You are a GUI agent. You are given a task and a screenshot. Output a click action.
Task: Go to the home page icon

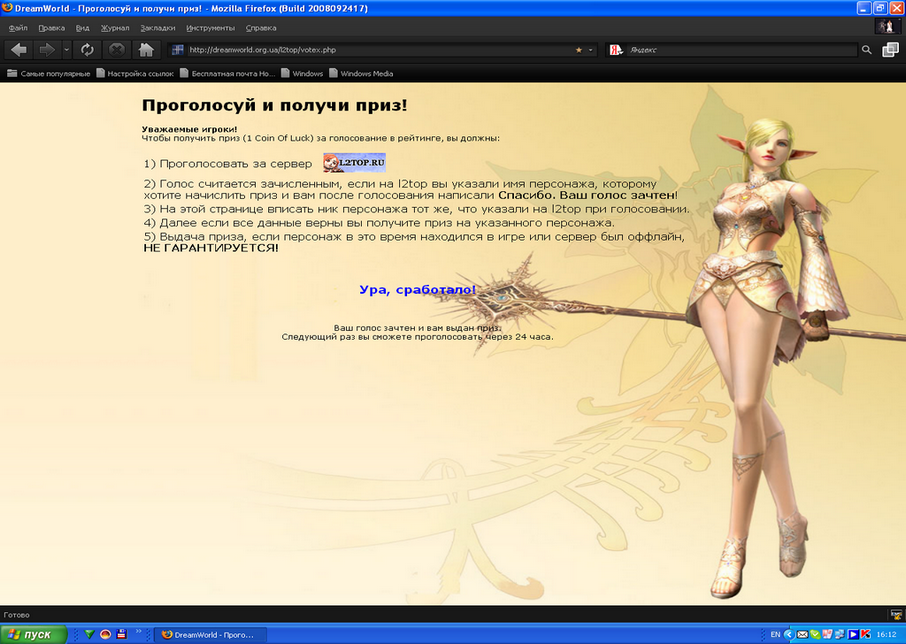point(146,50)
